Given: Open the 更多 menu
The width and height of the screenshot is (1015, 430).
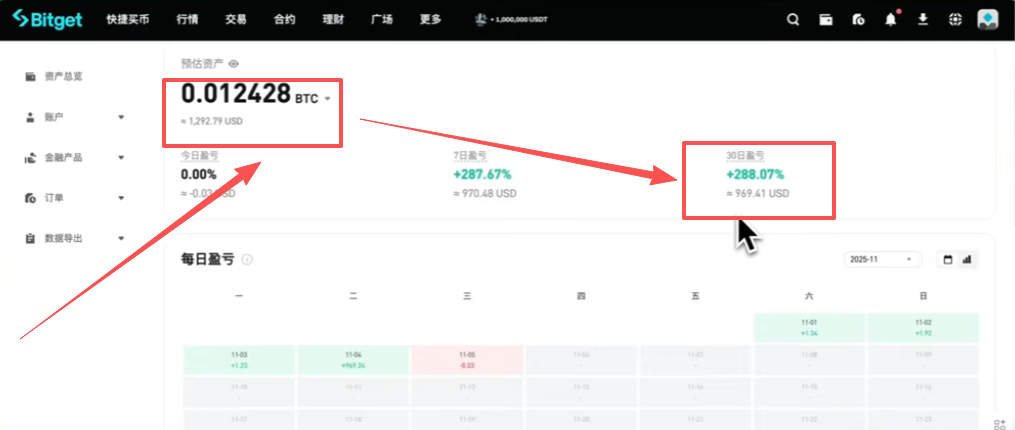Looking at the screenshot, I should pos(430,19).
